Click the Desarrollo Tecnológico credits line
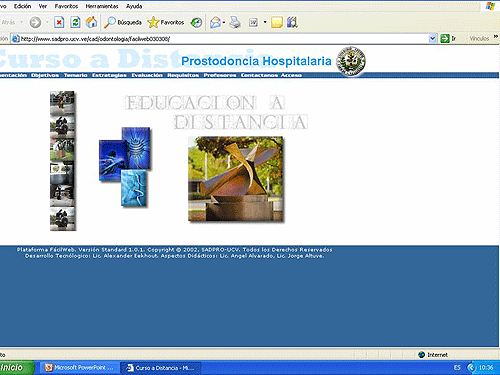 click(x=174, y=256)
